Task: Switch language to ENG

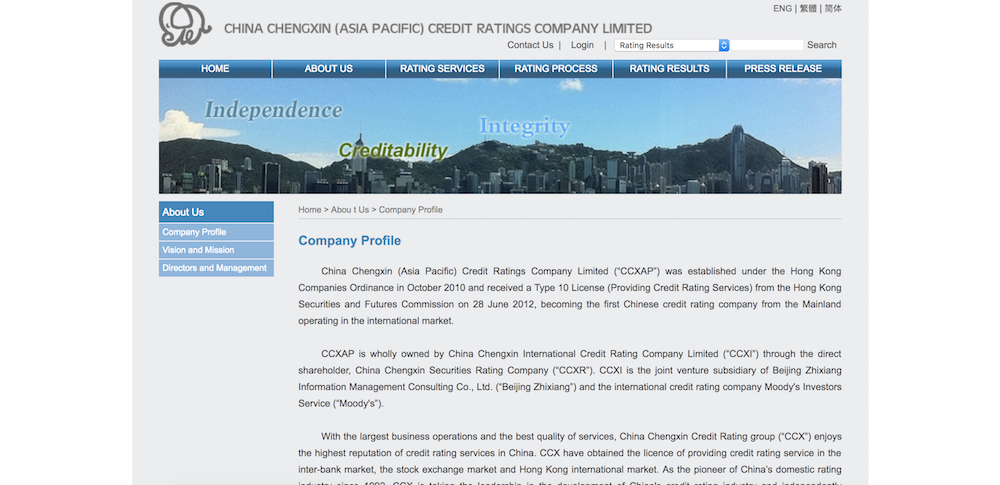Action: click(782, 9)
